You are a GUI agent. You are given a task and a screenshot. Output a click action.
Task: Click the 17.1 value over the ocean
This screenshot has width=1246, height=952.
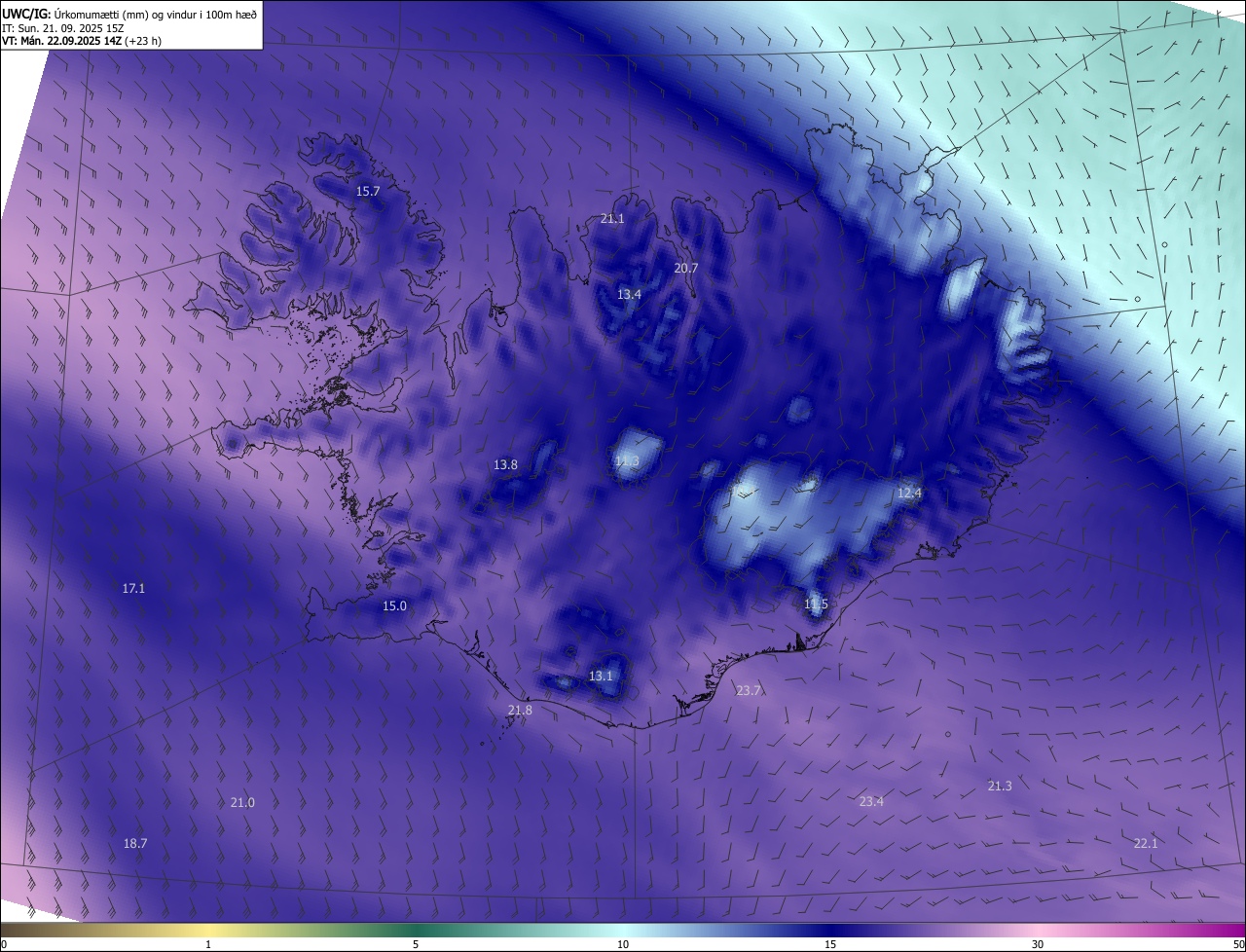point(133,589)
